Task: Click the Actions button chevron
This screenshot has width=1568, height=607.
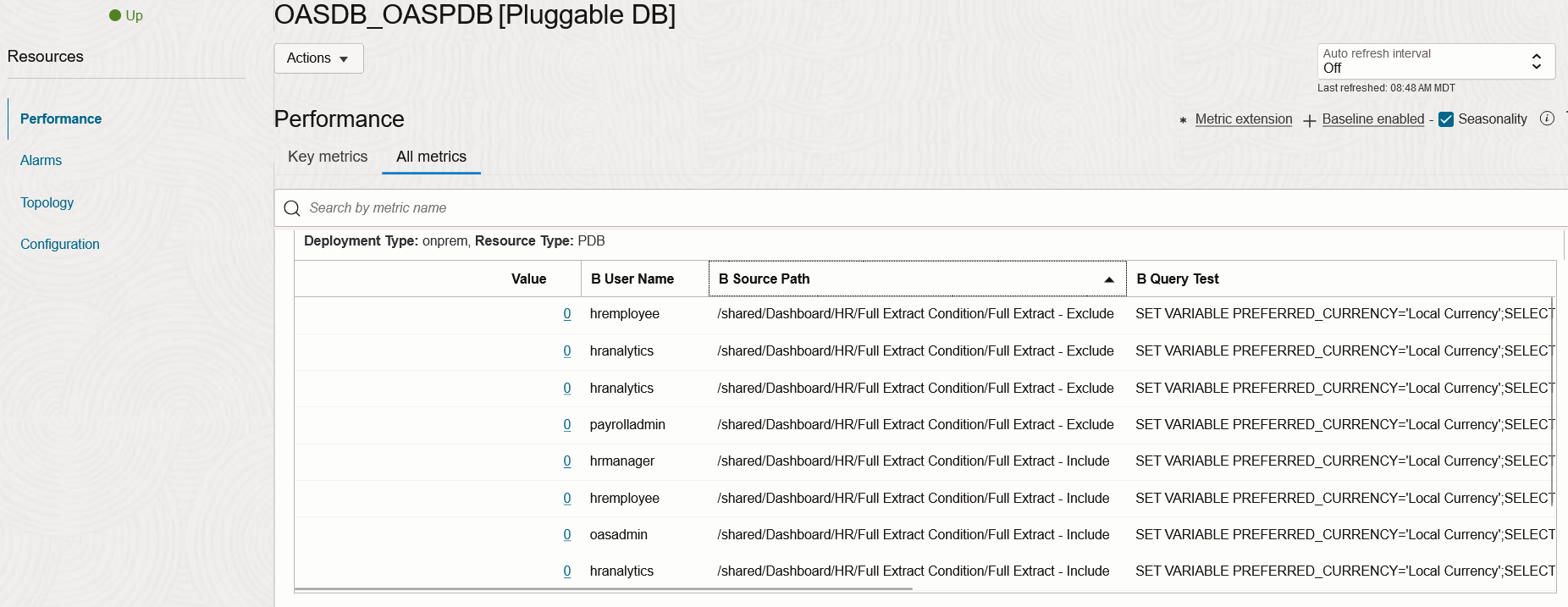Action: point(342,58)
